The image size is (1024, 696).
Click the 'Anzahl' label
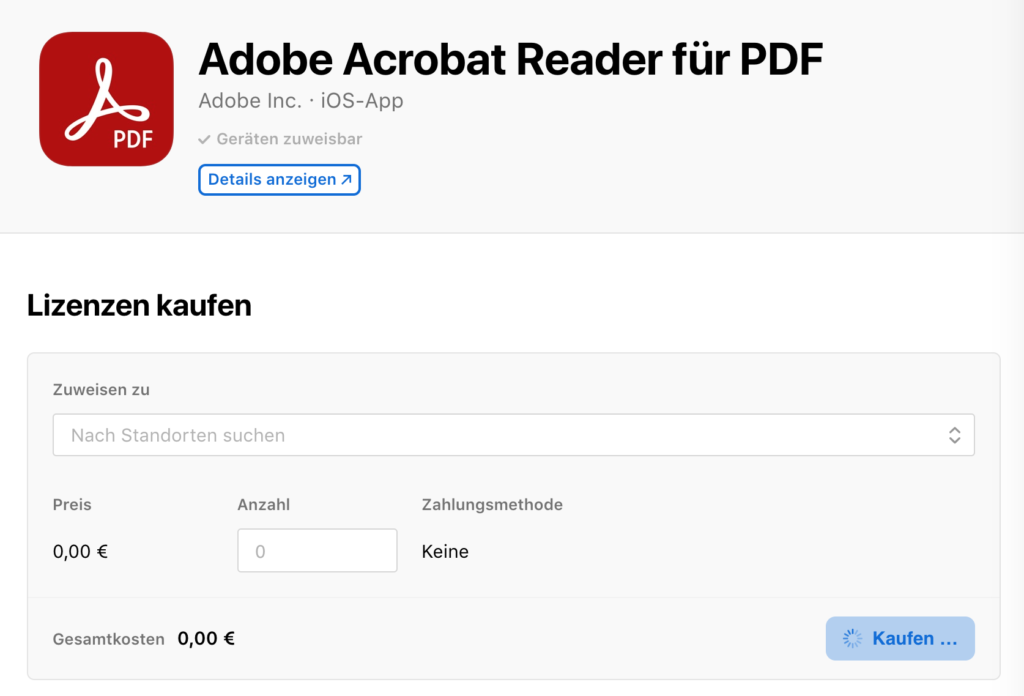click(x=264, y=505)
